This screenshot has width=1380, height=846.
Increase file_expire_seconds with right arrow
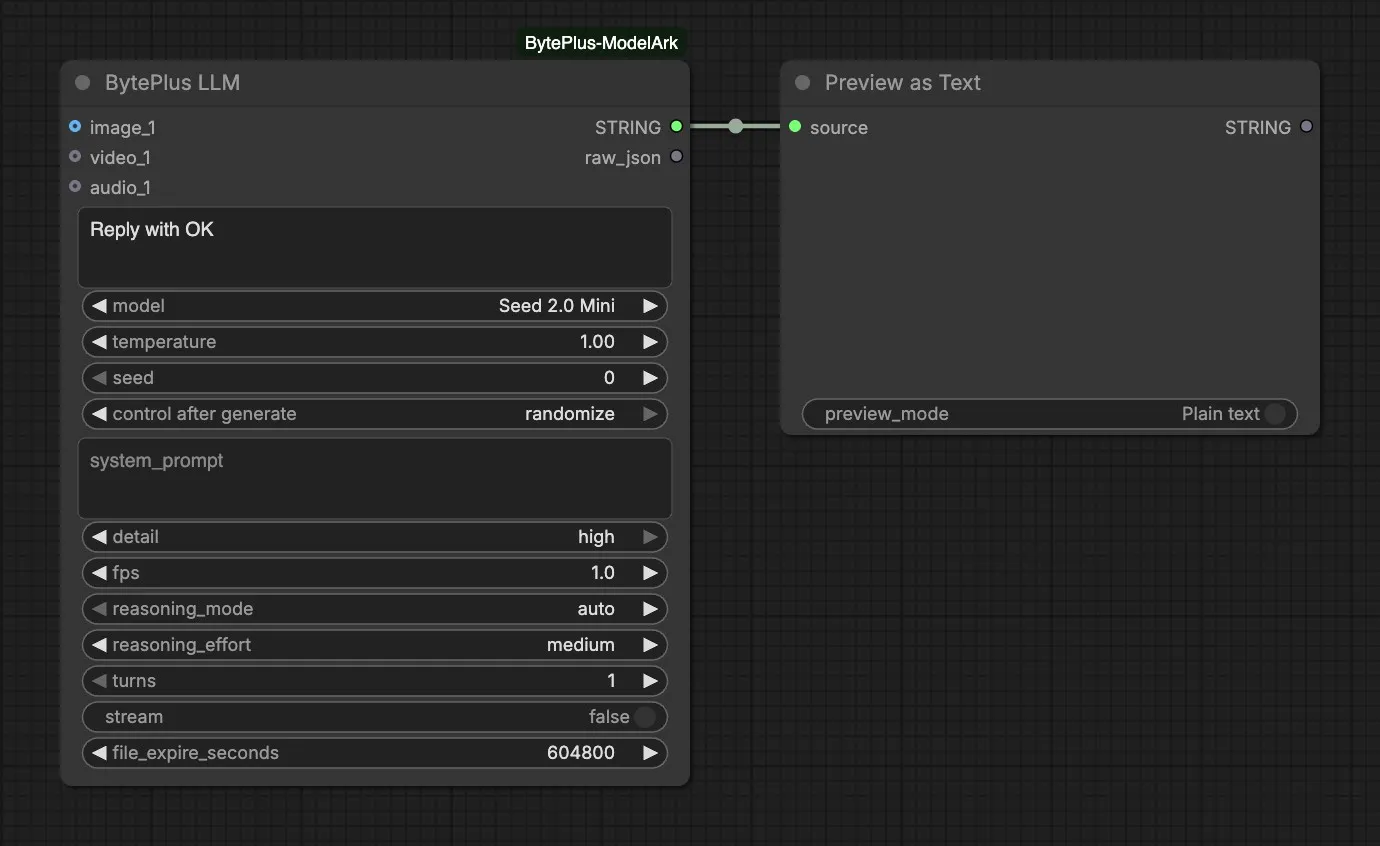coord(650,753)
